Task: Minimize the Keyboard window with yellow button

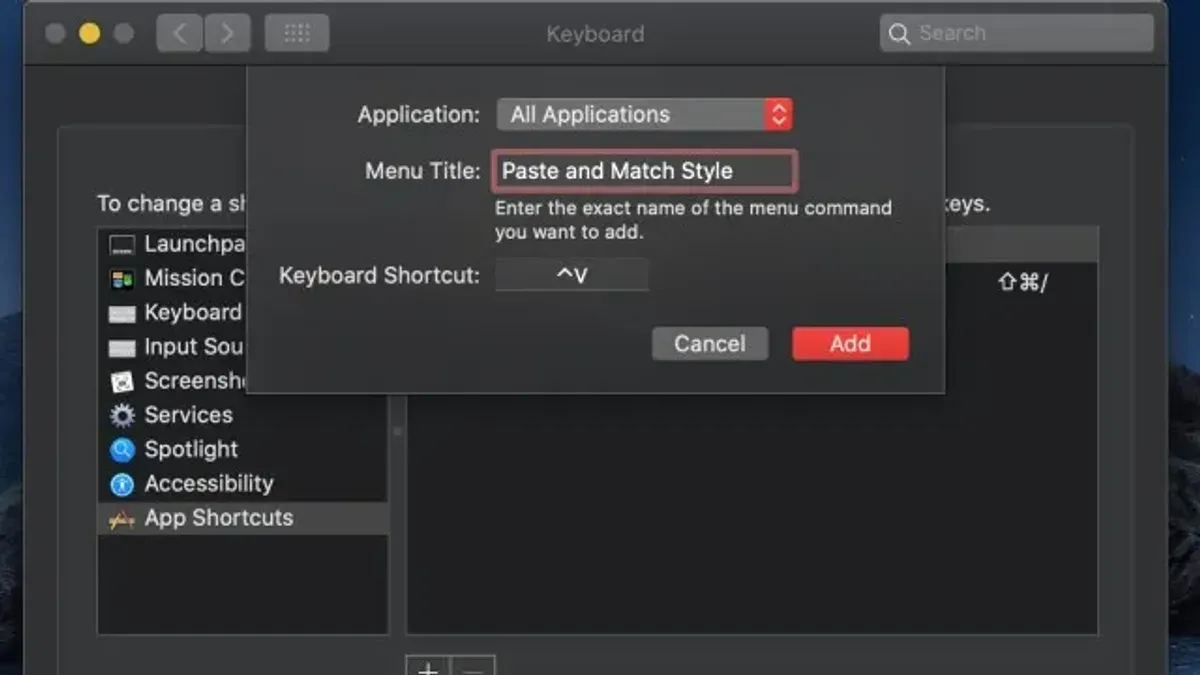Action: click(x=89, y=34)
